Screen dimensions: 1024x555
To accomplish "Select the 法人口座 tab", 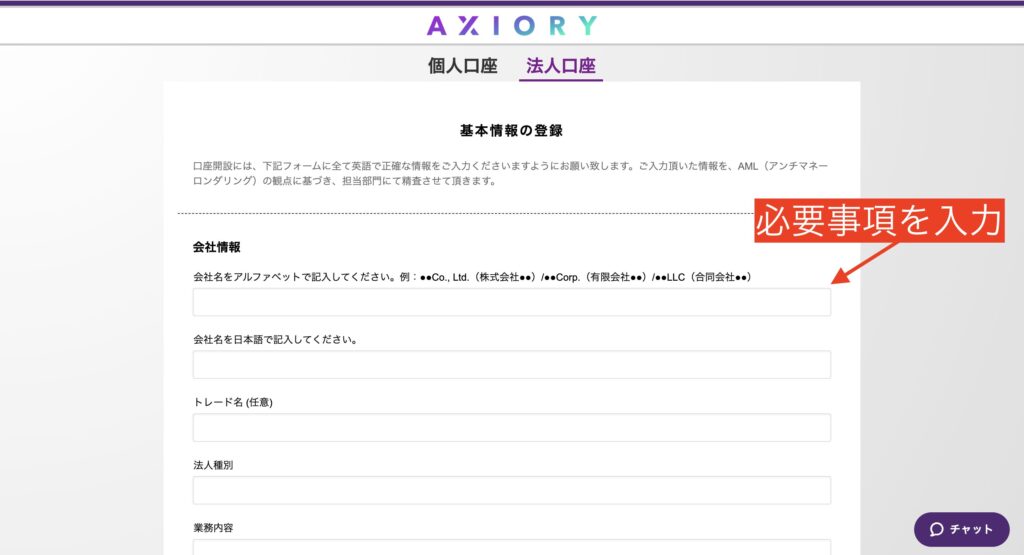I will tap(561, 66).
